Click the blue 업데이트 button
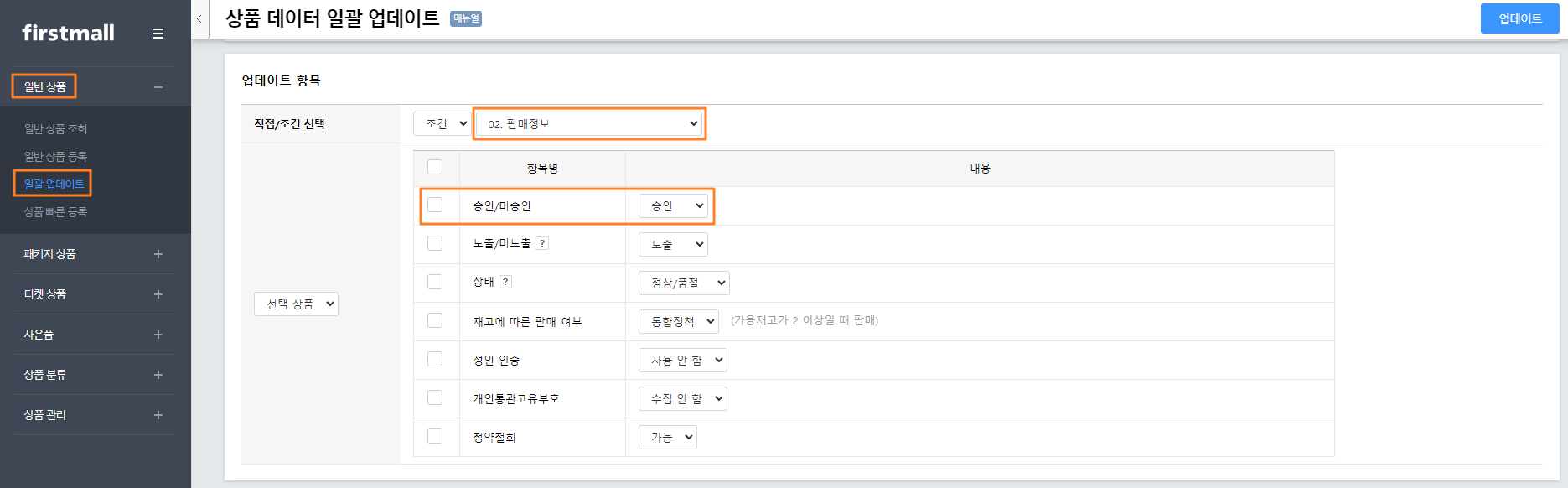This screenshot has height=488, width=1568. coord(1520,18)
